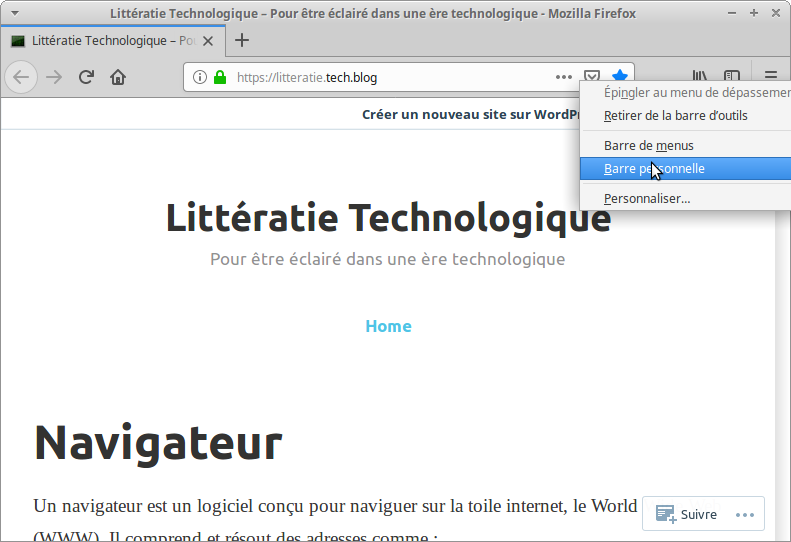791x542 pixels.
Task: Open page actions three-dot menu in address bar
Action: [564, 77]
